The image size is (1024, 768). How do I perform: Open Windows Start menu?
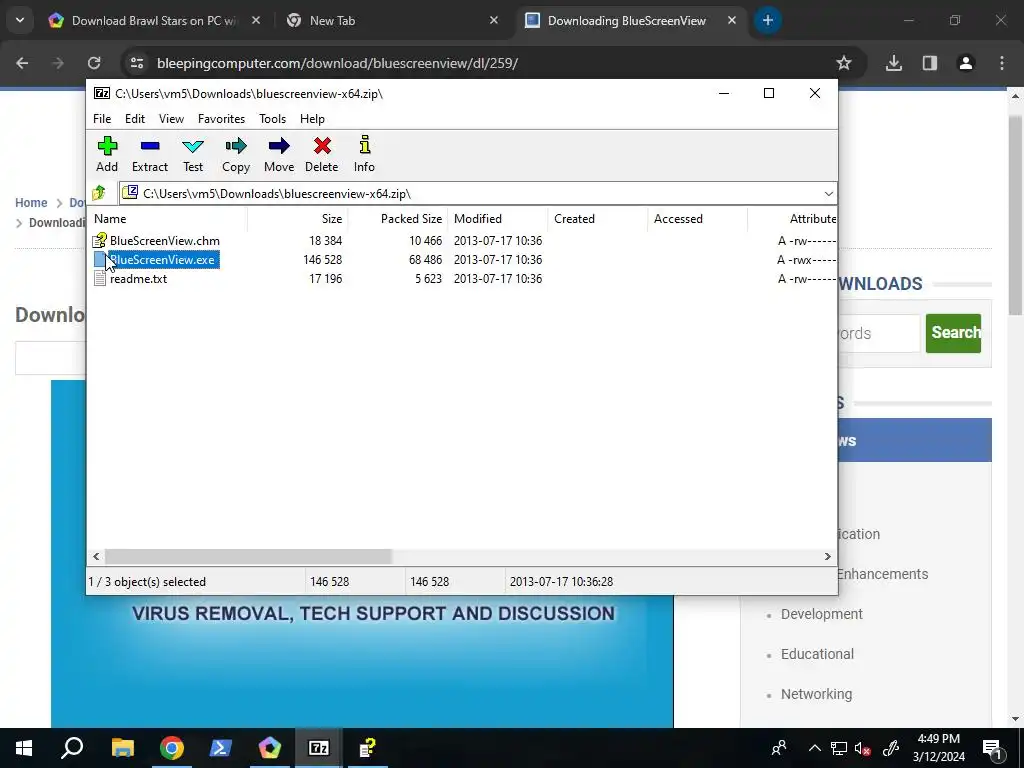pyautogui.click(x=24, y=748)
